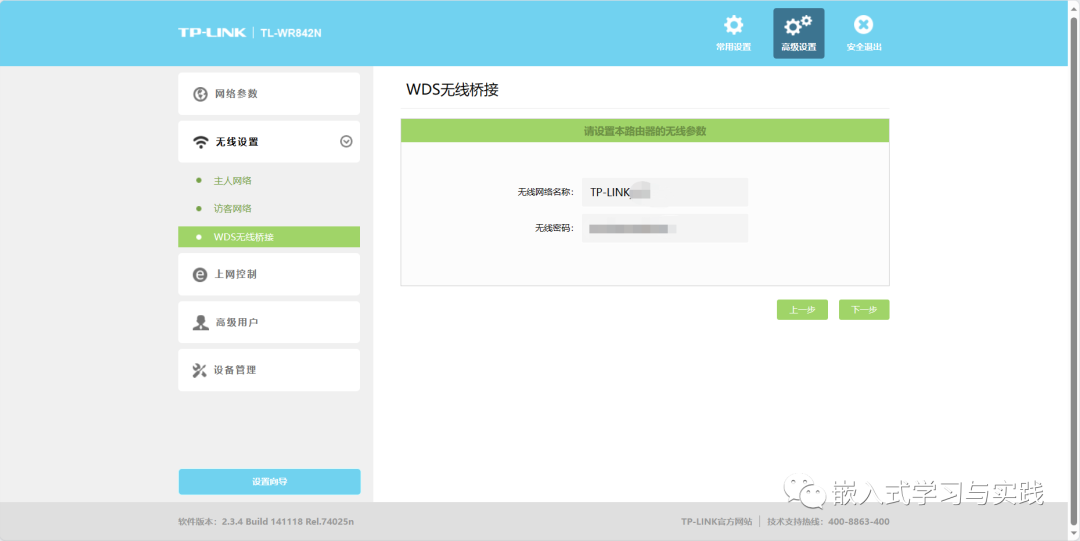The image size is (1080, 541).
Task: Click the 网络参数 globe icon
Action: (x=200, y=94)
